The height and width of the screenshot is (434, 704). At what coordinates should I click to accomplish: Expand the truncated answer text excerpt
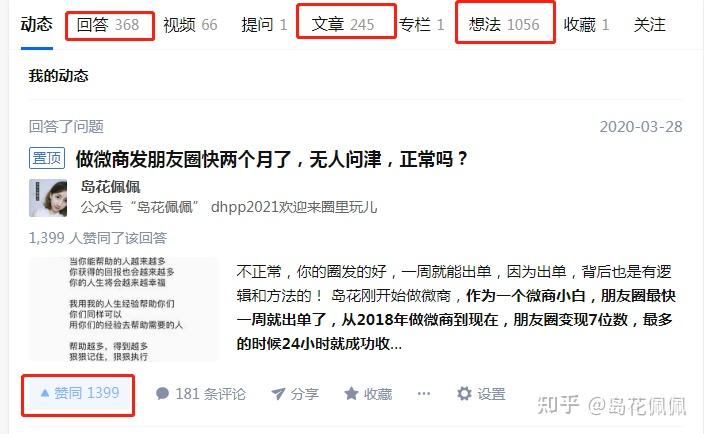pyautogui.click(x=456, y=307)
